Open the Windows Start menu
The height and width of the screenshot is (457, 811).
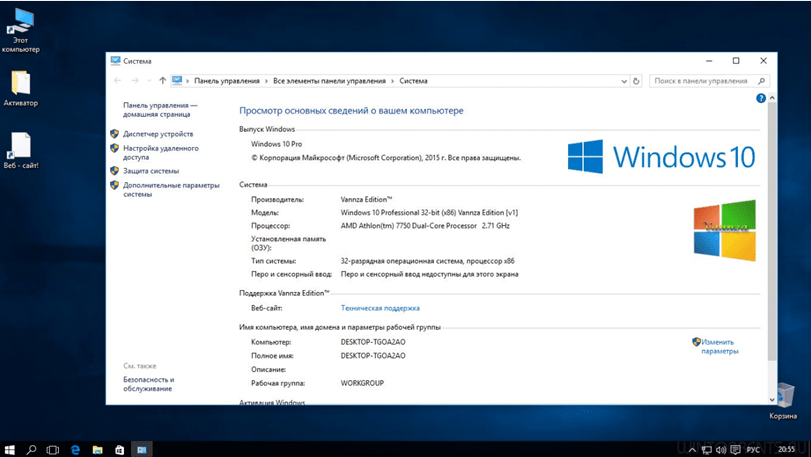click(x=10, y=449)
